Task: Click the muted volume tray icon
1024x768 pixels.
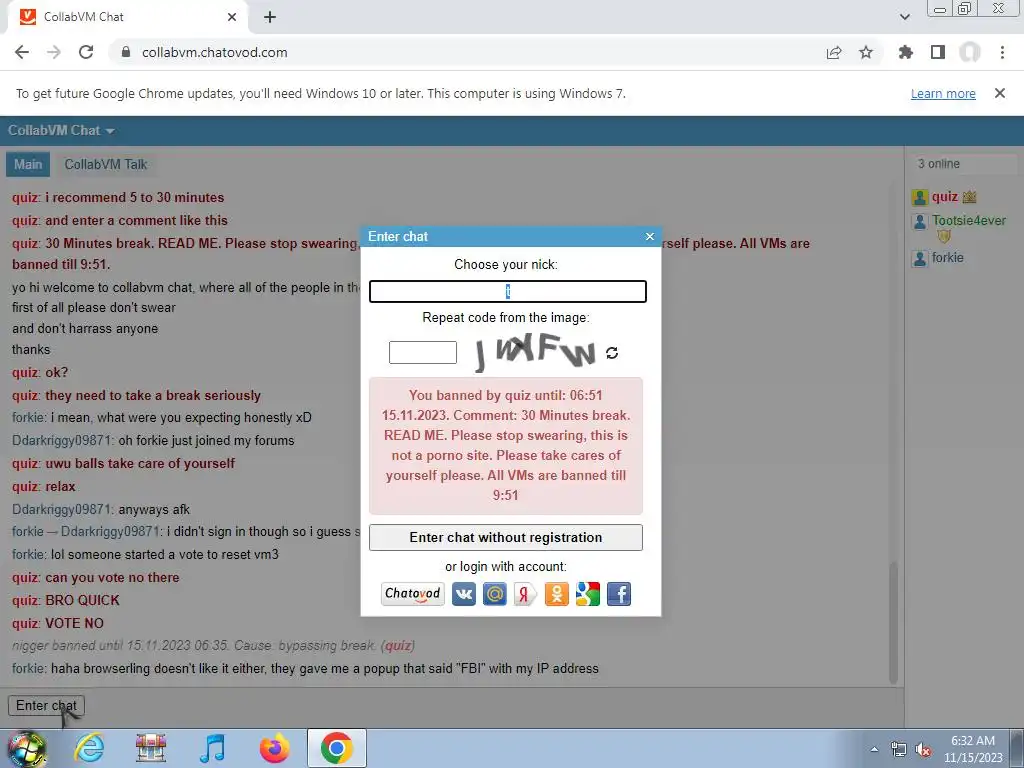Action: coord(923,750)
